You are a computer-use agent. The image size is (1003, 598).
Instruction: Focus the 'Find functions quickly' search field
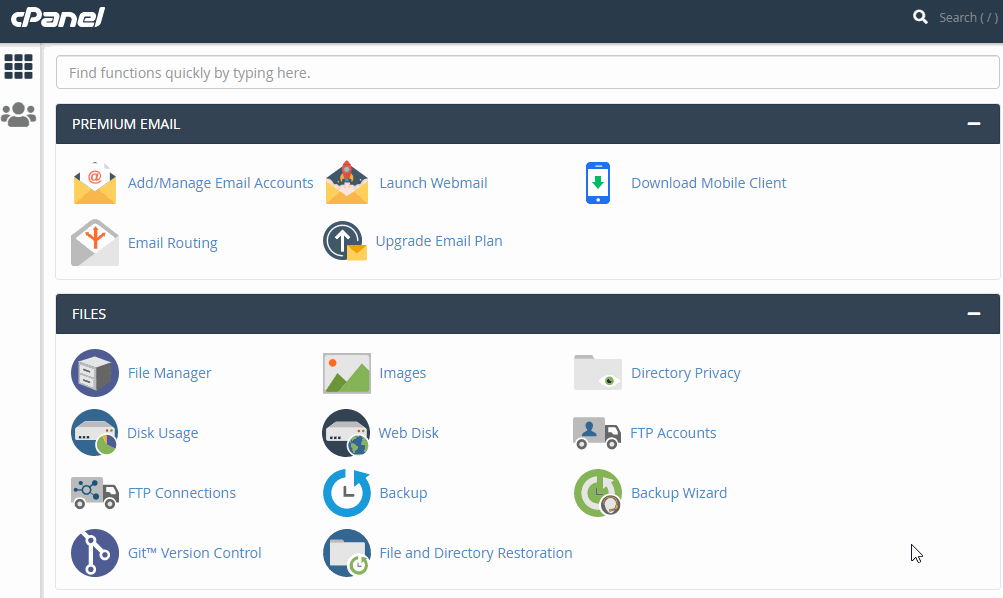click(528, 72)
